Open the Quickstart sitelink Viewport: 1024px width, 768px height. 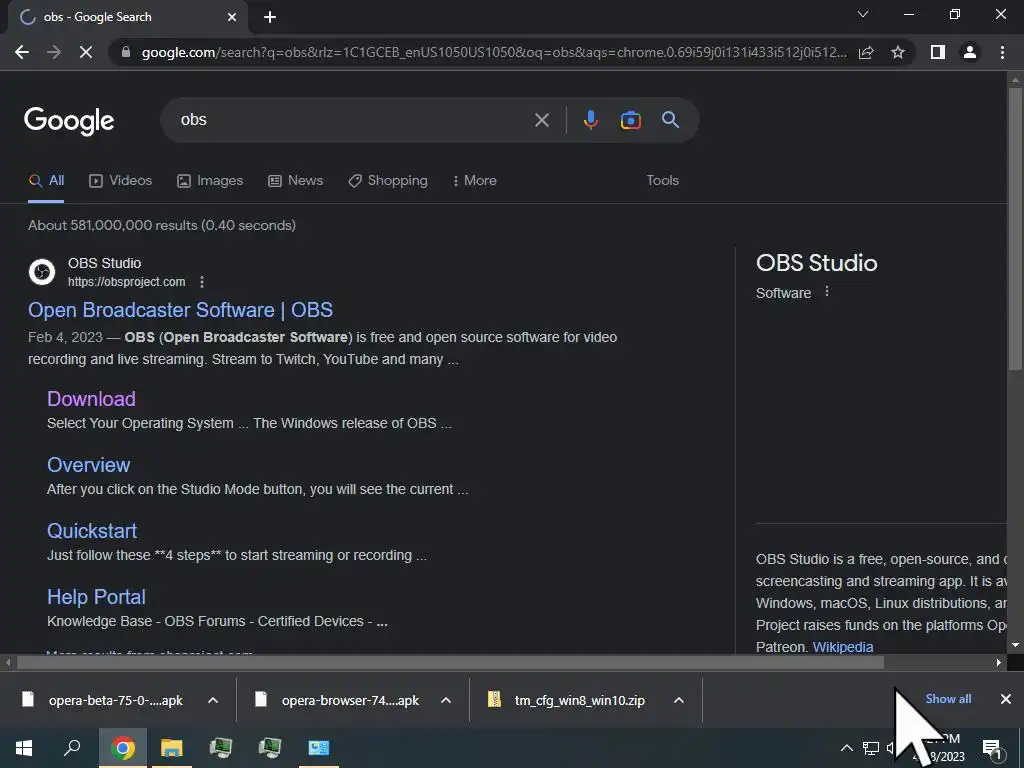[92, 531]
